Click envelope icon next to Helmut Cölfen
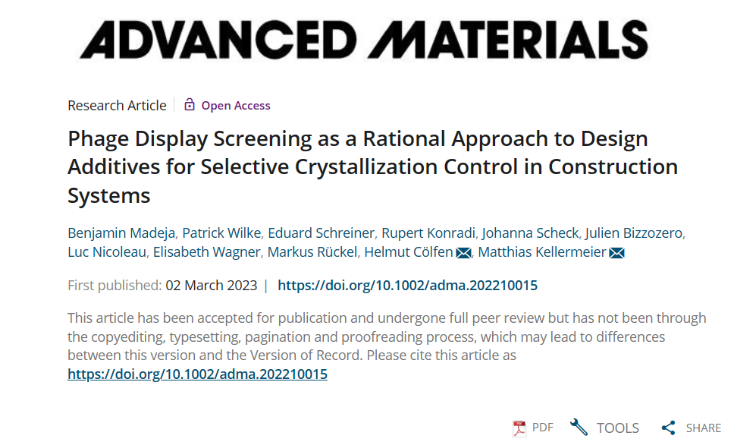737x443 pixels. (463, 253)
